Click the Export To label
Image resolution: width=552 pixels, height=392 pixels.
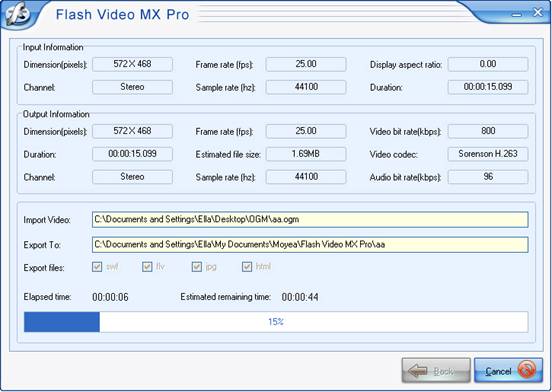click(42, 245)
